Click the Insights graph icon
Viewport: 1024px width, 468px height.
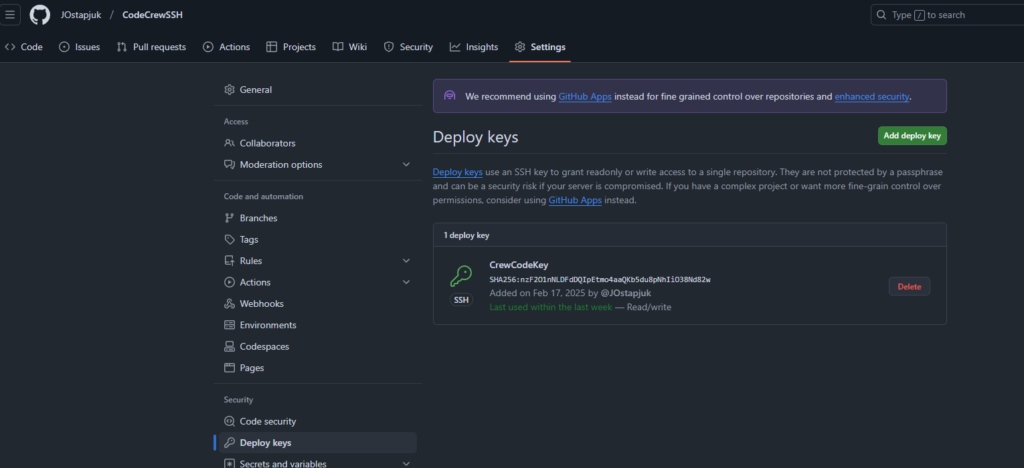pos(455,47)
